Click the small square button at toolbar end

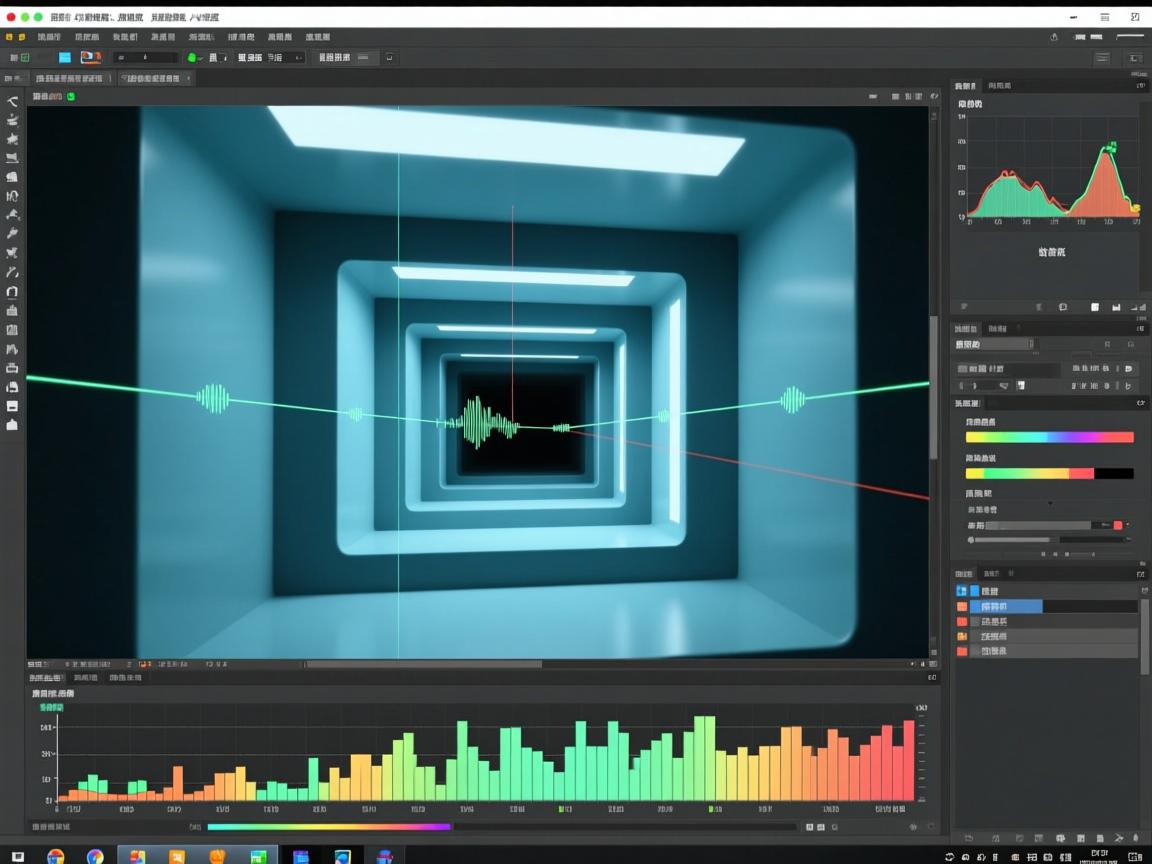390,58
